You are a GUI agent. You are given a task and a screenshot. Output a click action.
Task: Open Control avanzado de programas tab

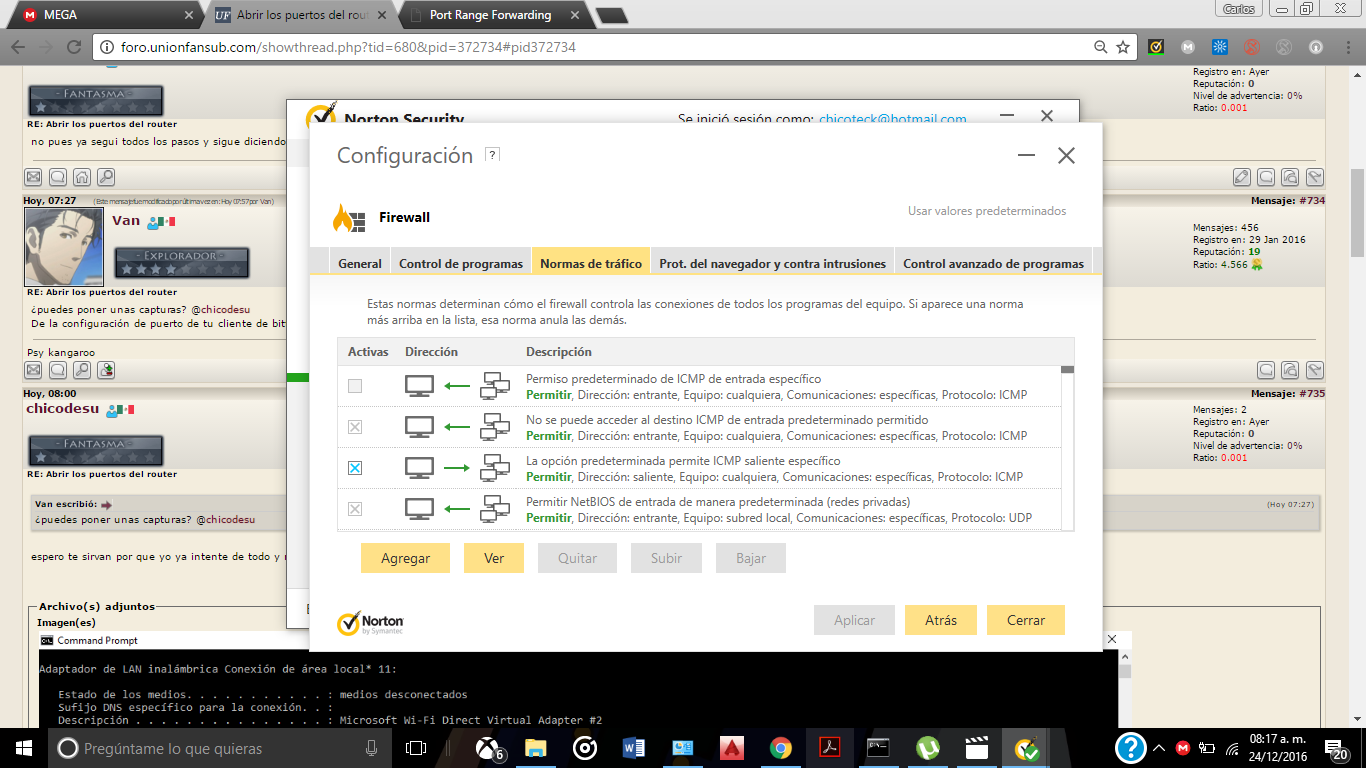[x=993, y=264]
